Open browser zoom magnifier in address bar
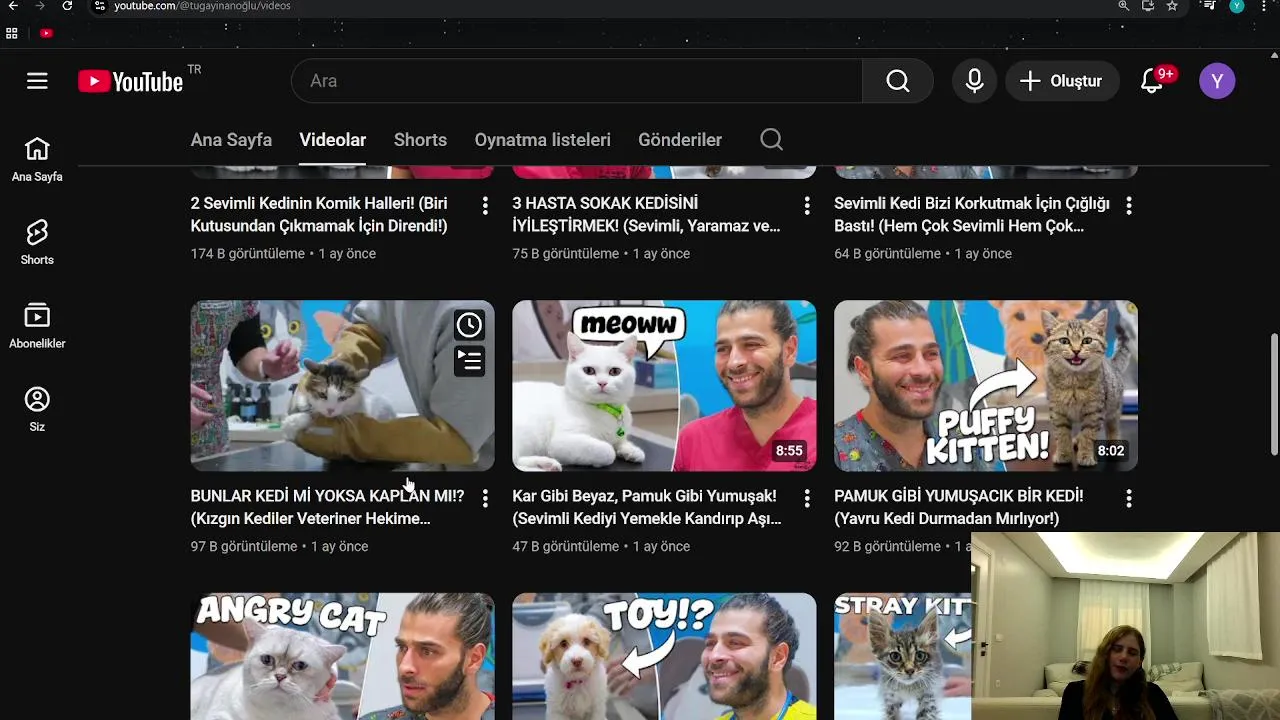This screenshot has height=720, width=1280. pos(1124,6)
